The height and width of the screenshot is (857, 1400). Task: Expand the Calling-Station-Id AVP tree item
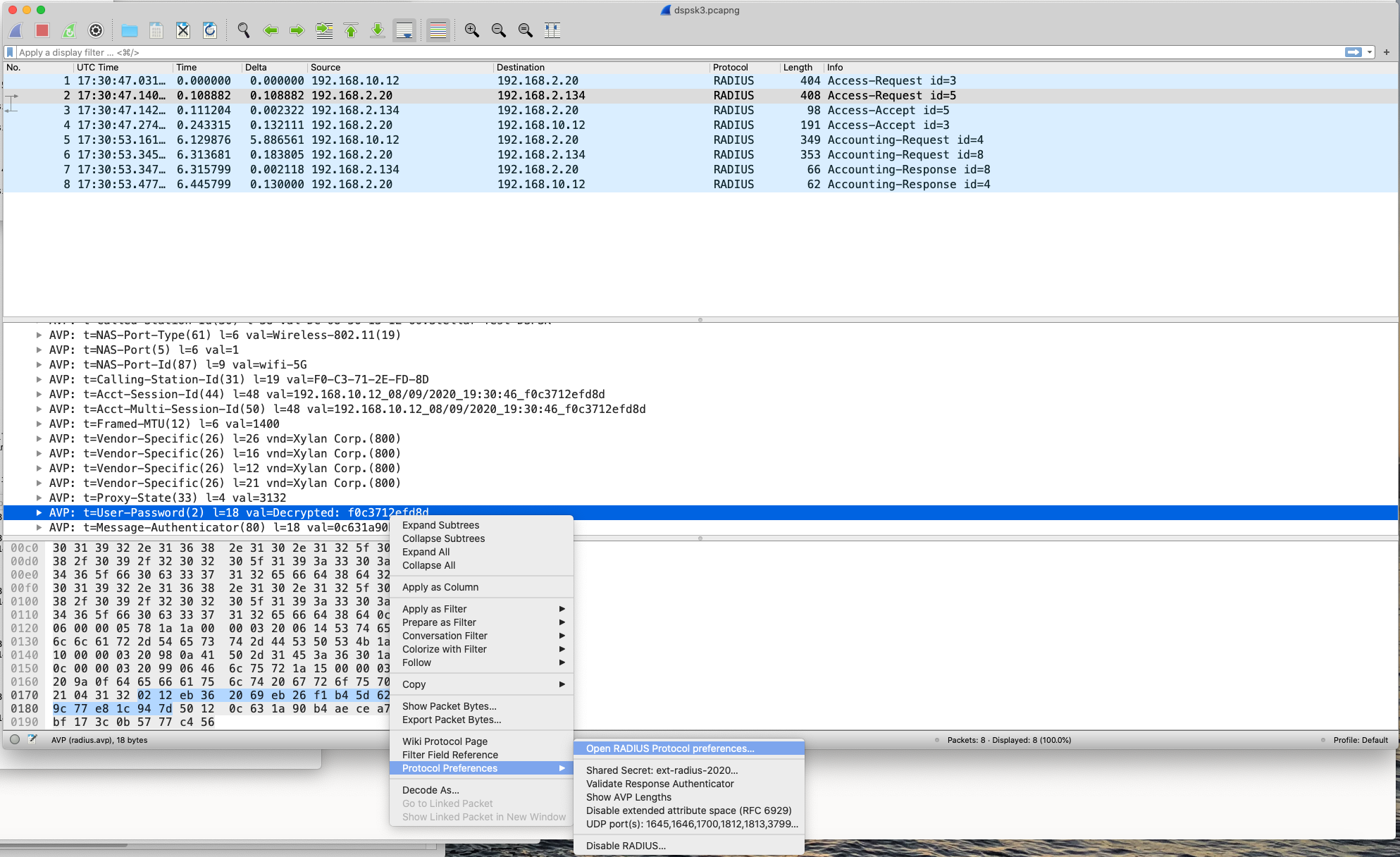39,380
